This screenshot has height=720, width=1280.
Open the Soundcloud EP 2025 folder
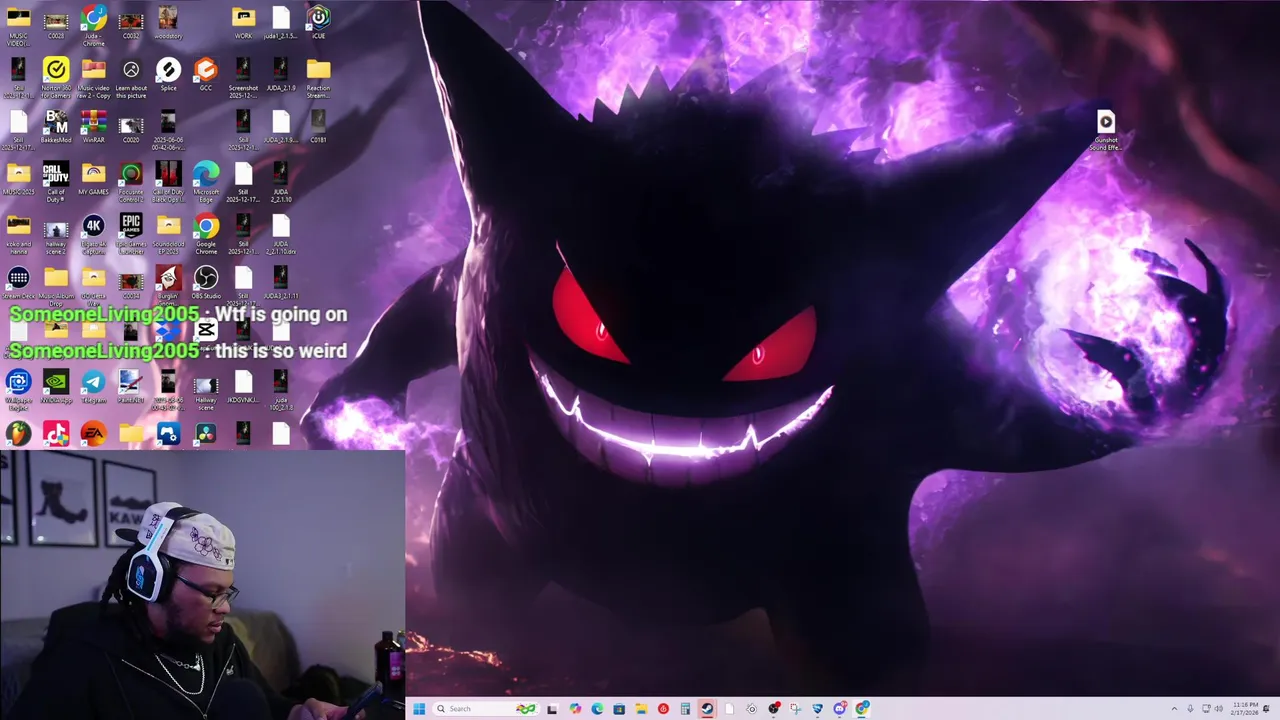coord(168,234)
